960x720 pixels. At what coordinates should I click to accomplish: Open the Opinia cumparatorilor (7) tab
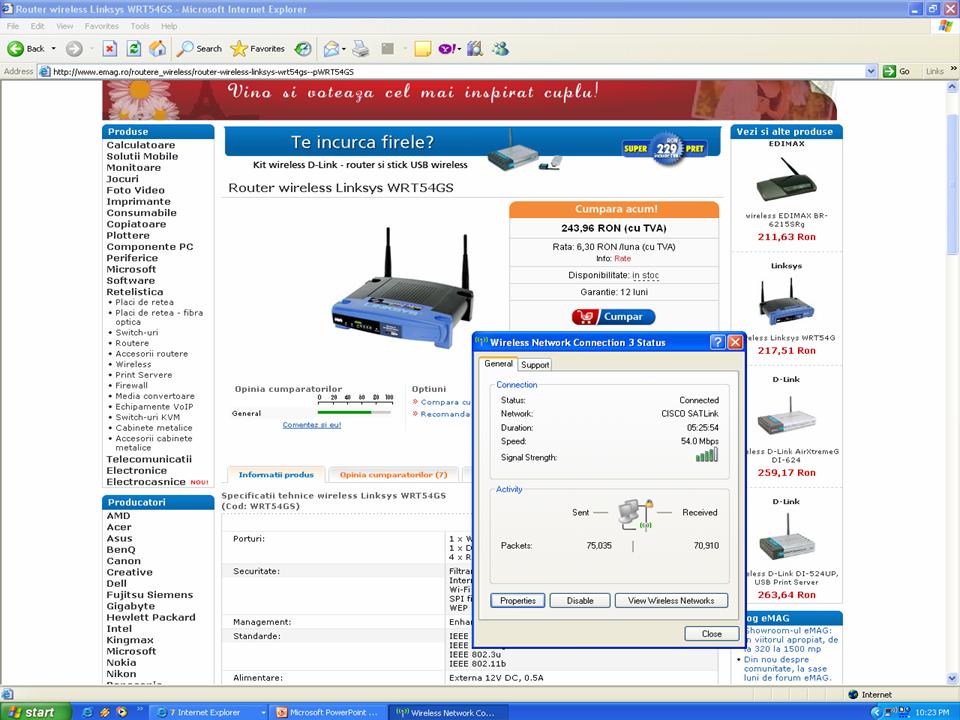point(394,474)
